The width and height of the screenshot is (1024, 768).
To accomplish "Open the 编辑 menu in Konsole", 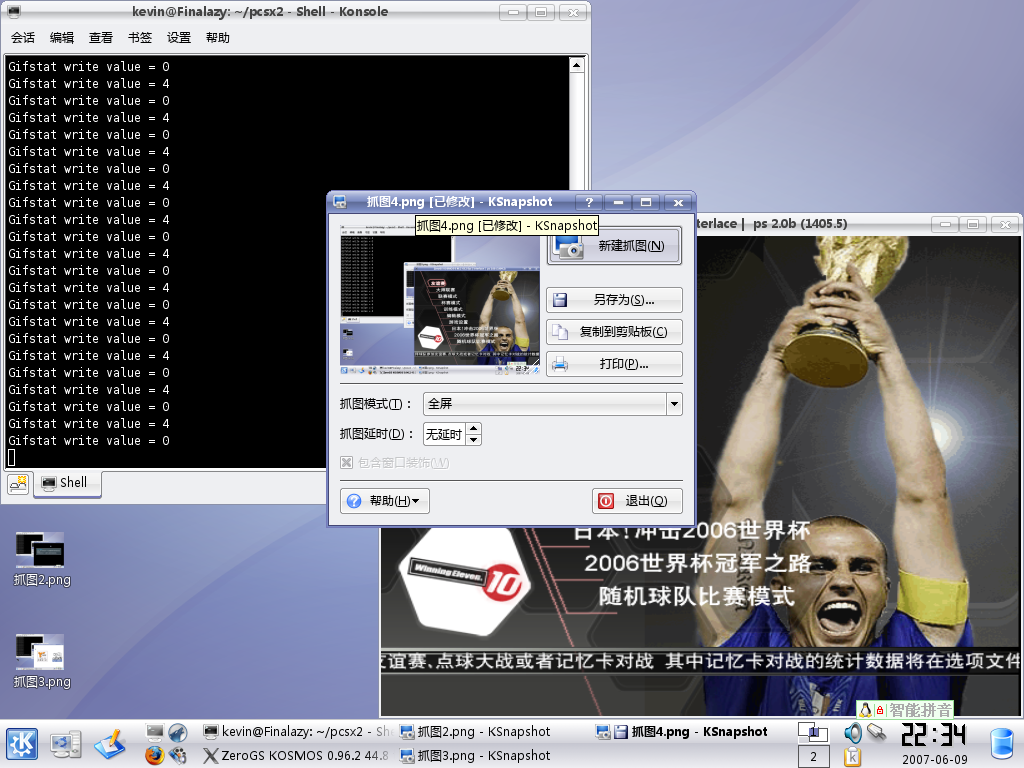I will tap(62, 38).
